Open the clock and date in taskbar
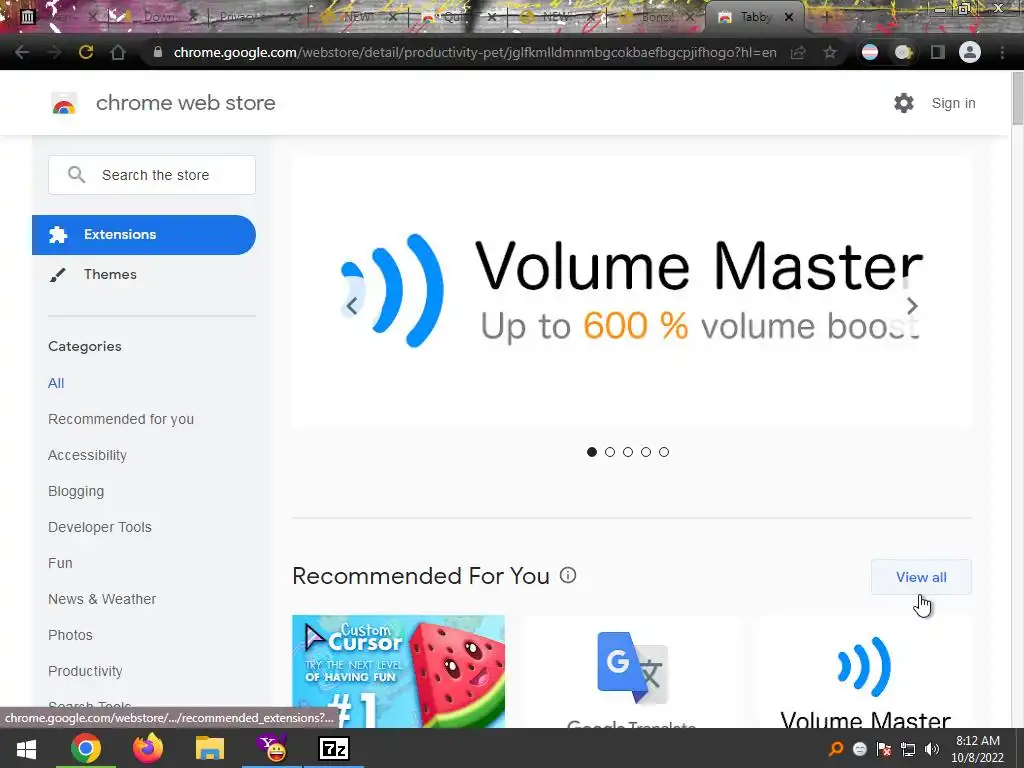1024x768 pixels. [978, 749]
